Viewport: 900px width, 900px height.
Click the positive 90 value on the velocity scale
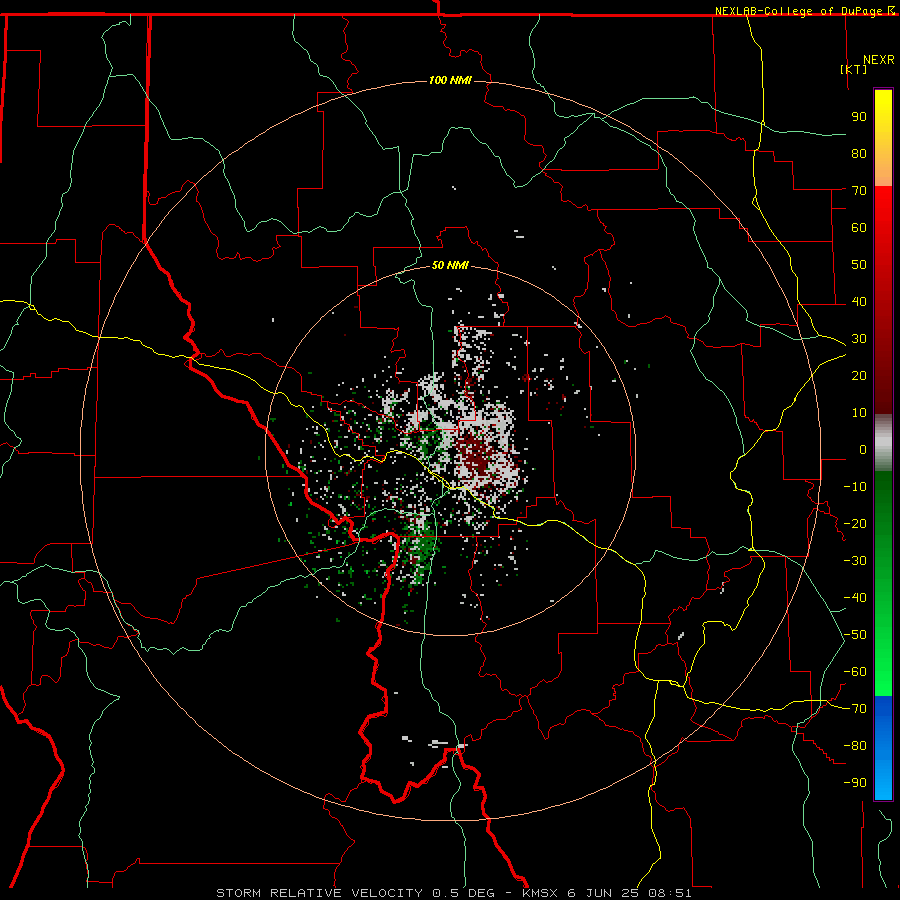pos(859,117)
